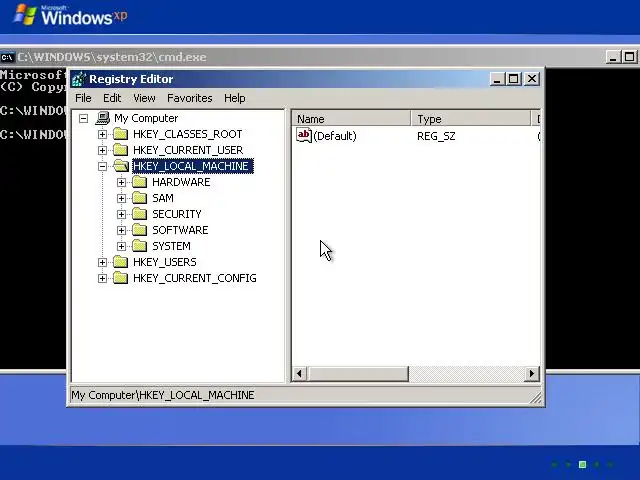
Task: Click the HKEY_USERS folder icon
Action: click(120, 261)
